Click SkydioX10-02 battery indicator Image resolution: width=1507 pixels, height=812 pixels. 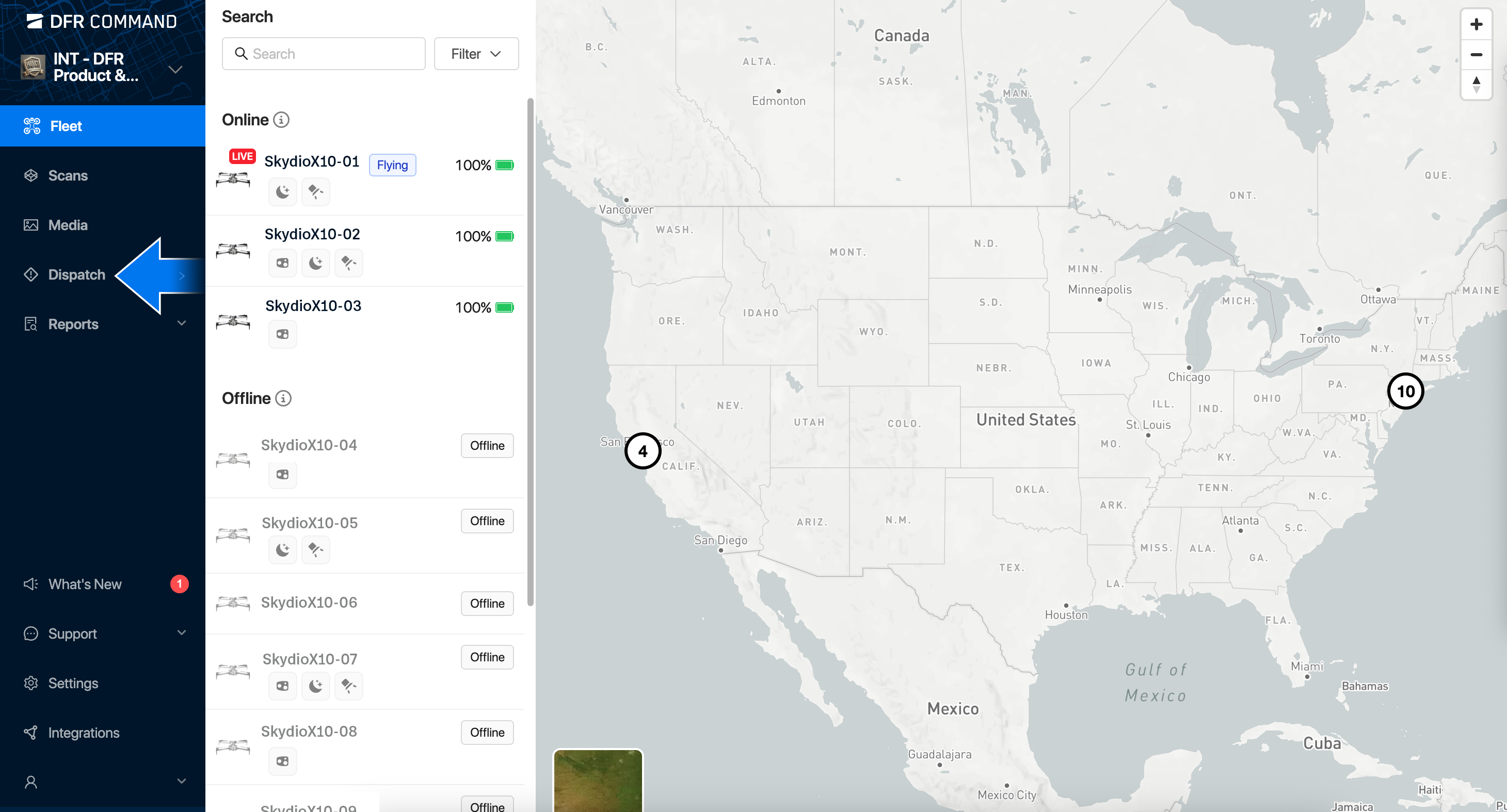coord(485,237)
